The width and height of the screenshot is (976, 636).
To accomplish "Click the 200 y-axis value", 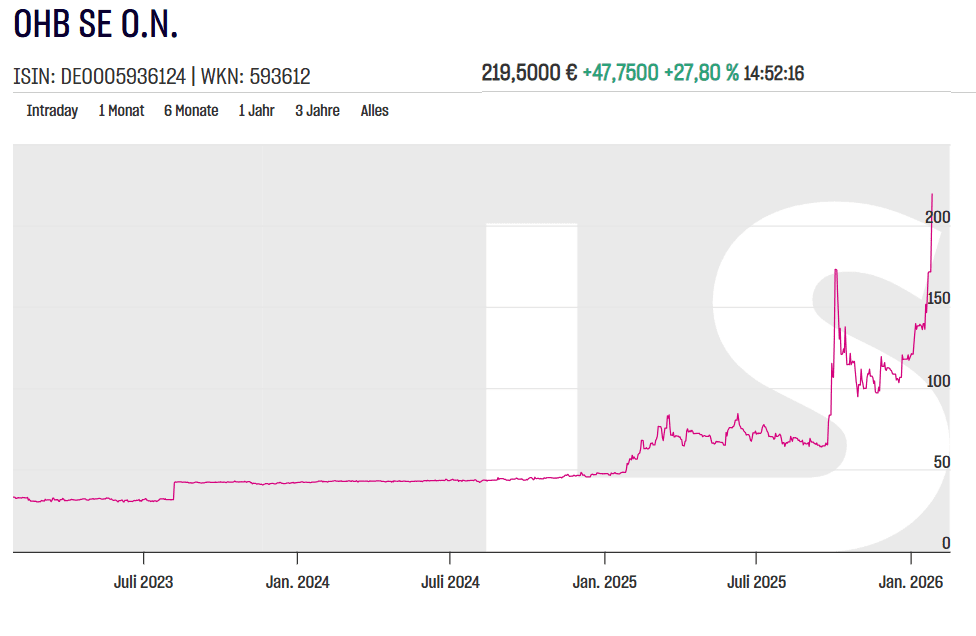I will [x=938, y=217].
